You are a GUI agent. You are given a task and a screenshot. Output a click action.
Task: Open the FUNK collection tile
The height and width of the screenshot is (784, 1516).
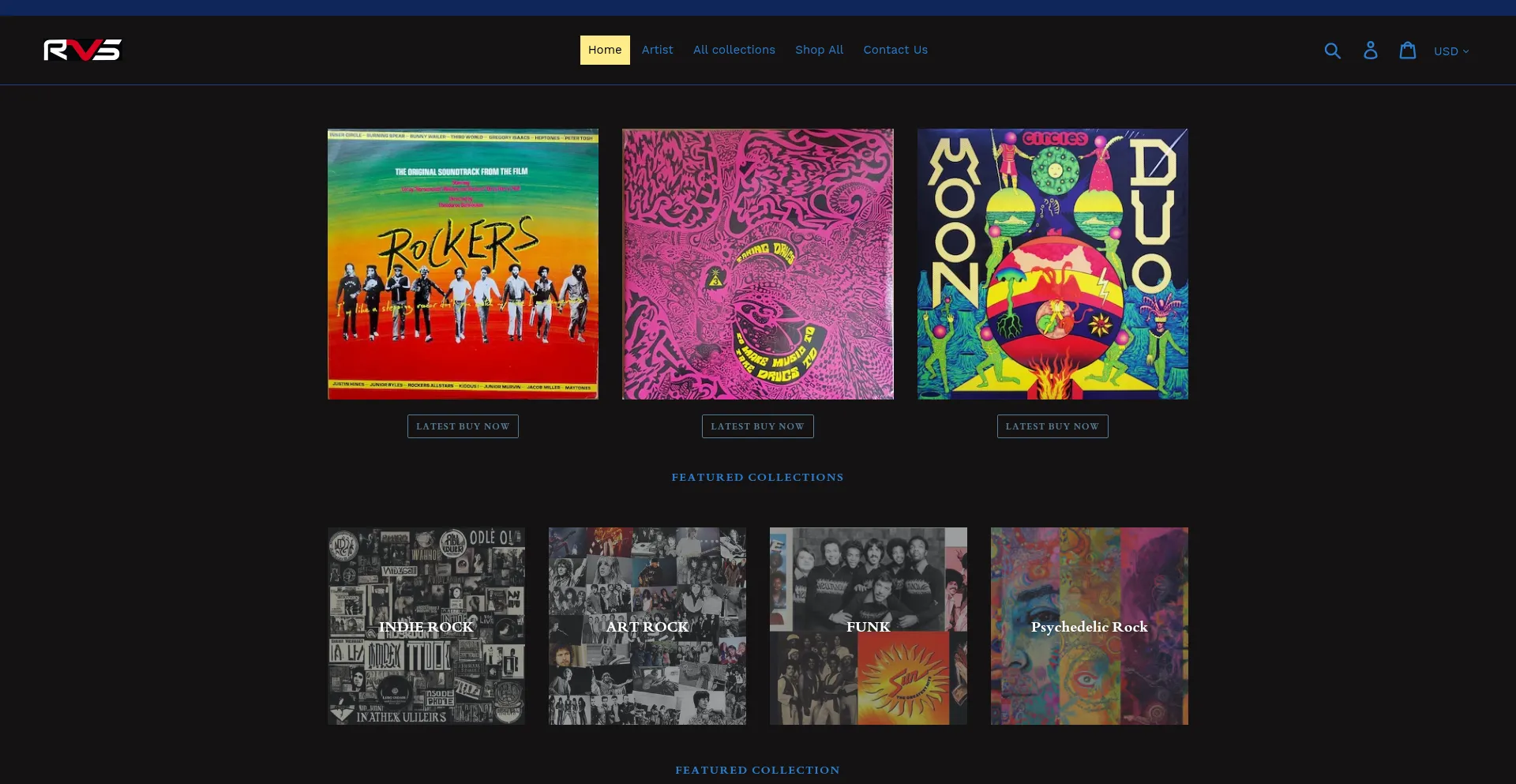(869, 626)
